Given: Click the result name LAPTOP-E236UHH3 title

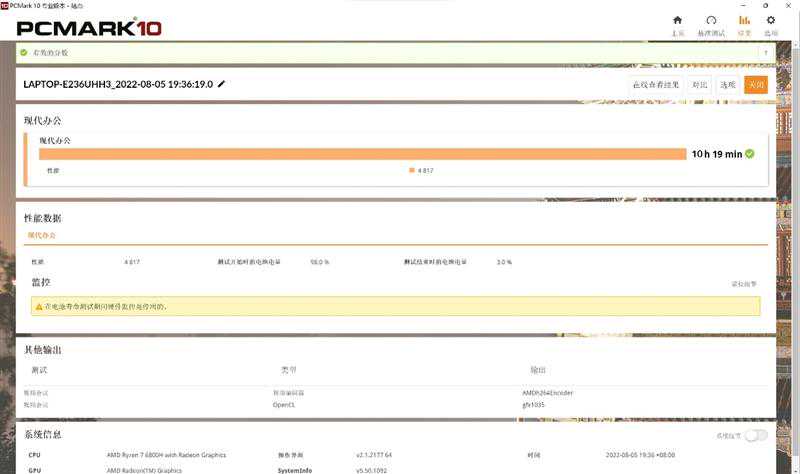Looking at the screenshot, I should (118, 85).
